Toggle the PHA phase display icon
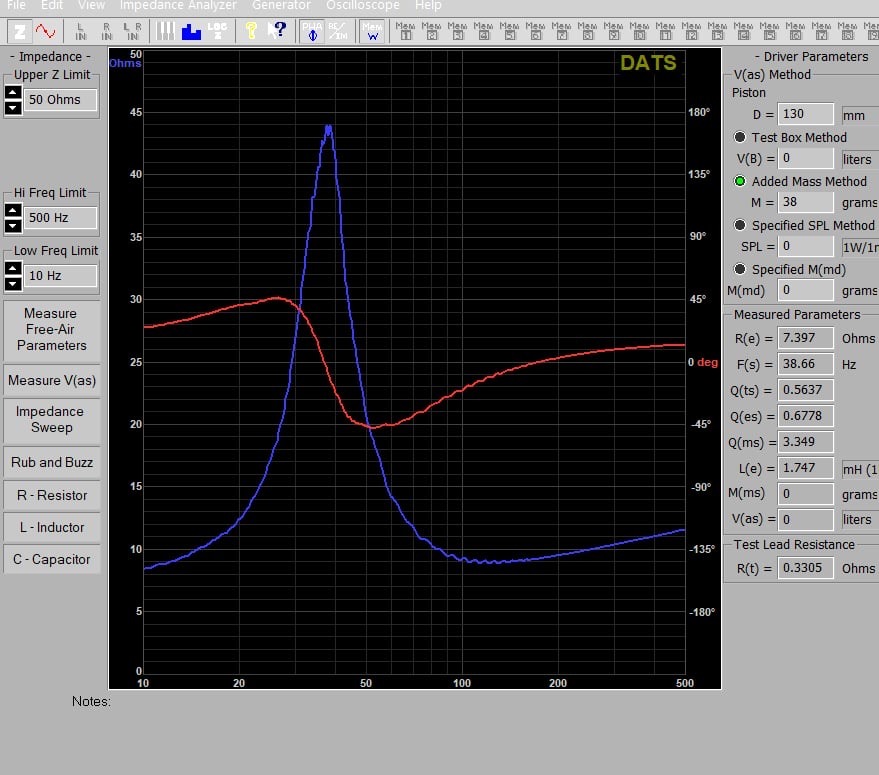 pyautogui.click(x=312, y=31)
